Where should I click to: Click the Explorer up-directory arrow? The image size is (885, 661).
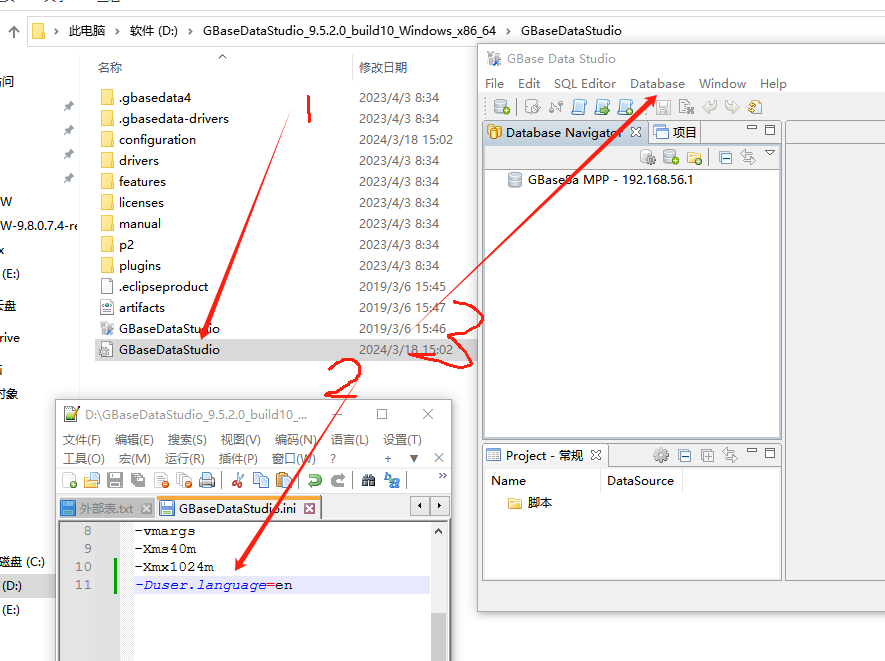[x=14, y=32]
